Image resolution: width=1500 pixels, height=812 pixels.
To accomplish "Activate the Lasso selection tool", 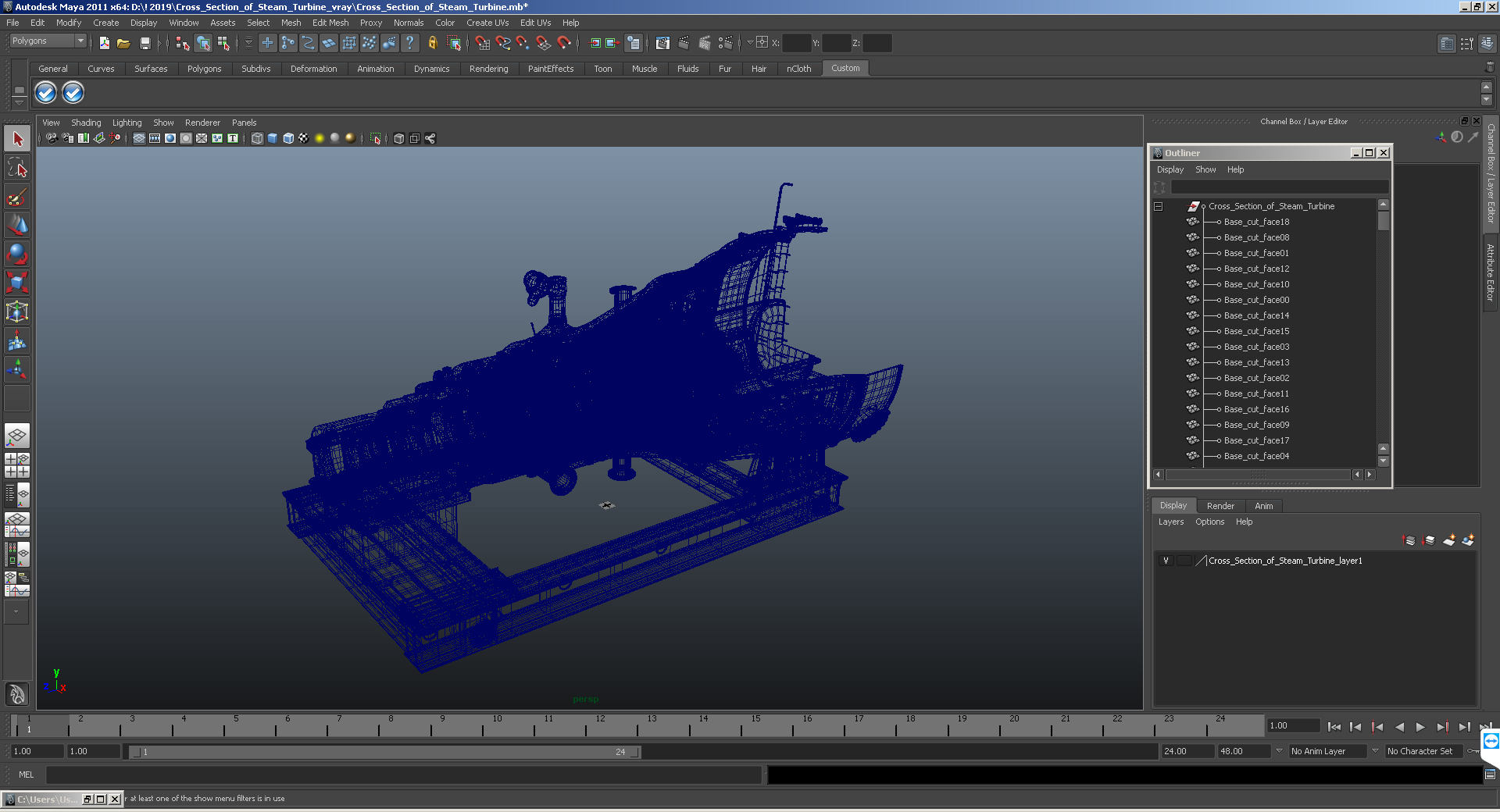I will (17, 167).
